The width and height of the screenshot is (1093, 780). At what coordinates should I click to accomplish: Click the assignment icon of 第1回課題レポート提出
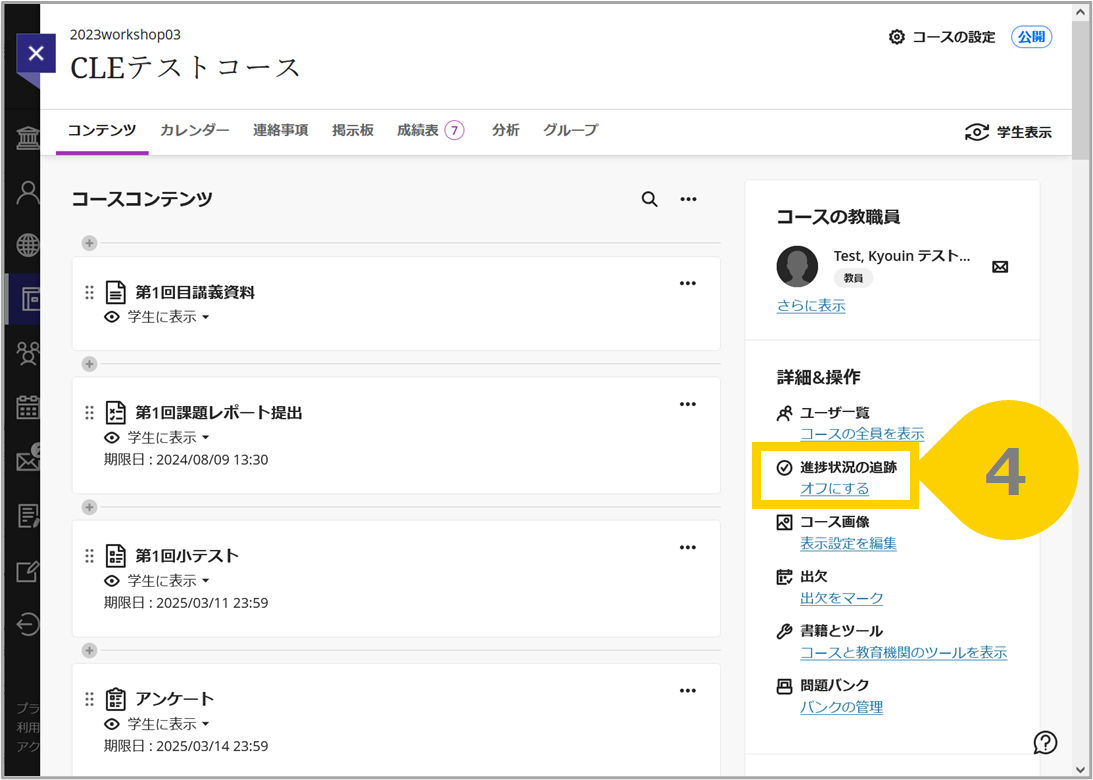click(115, 413)
